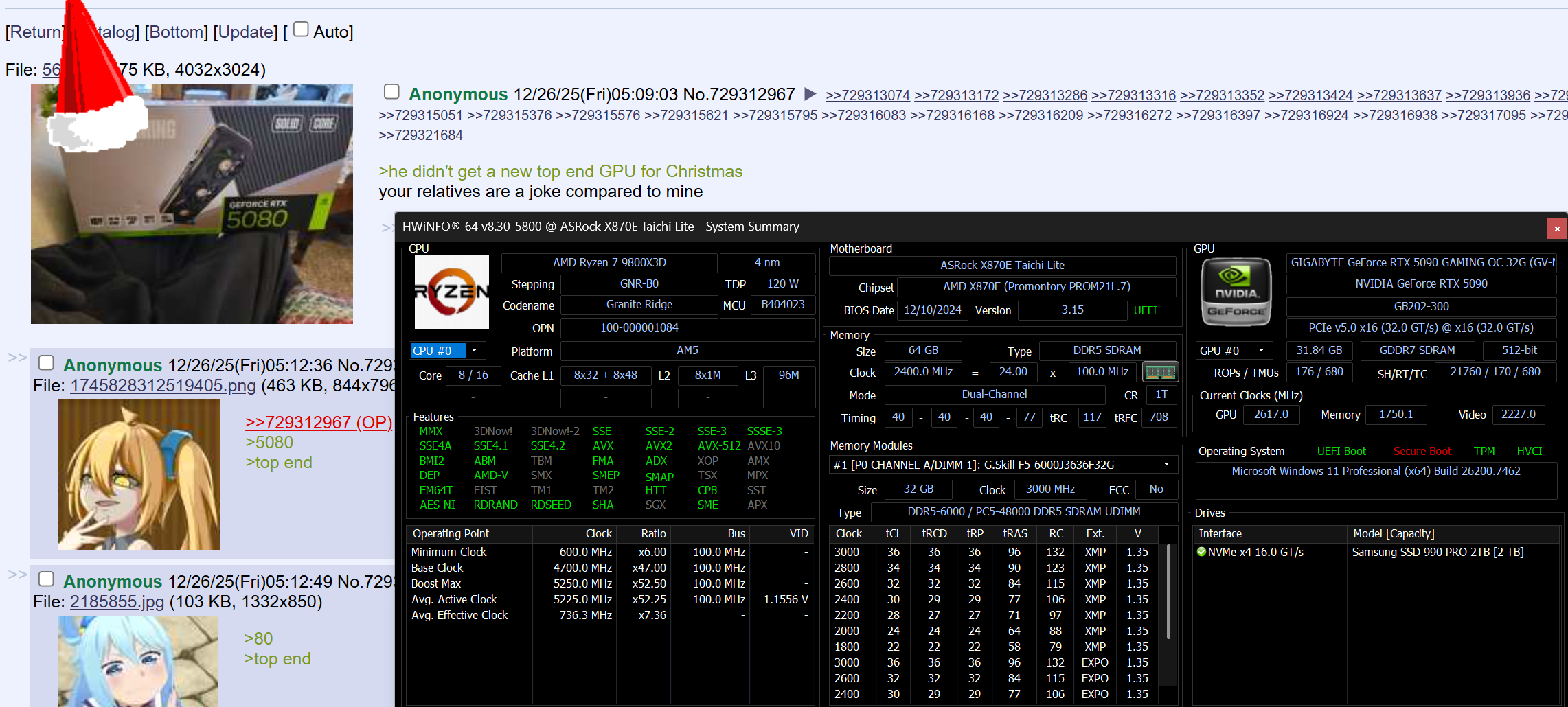Open reply link >>729316938
1568x707 pixels.
pos(1395,115)
